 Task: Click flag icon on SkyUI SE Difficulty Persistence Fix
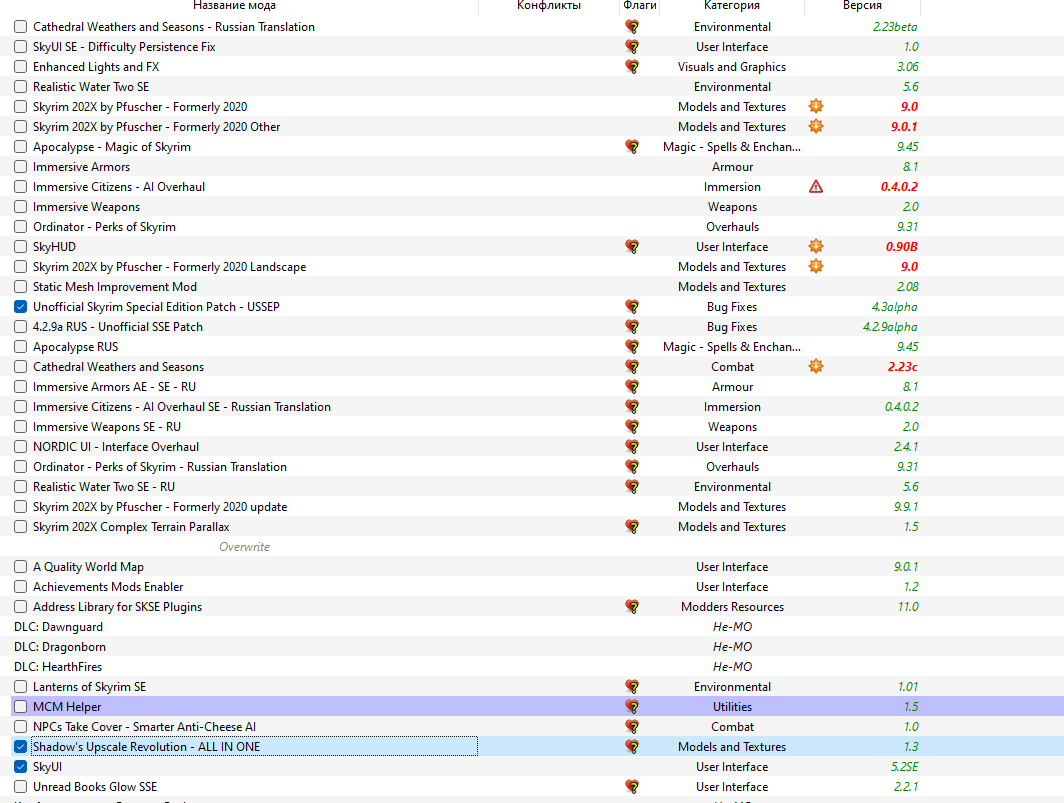coord(632,47)
